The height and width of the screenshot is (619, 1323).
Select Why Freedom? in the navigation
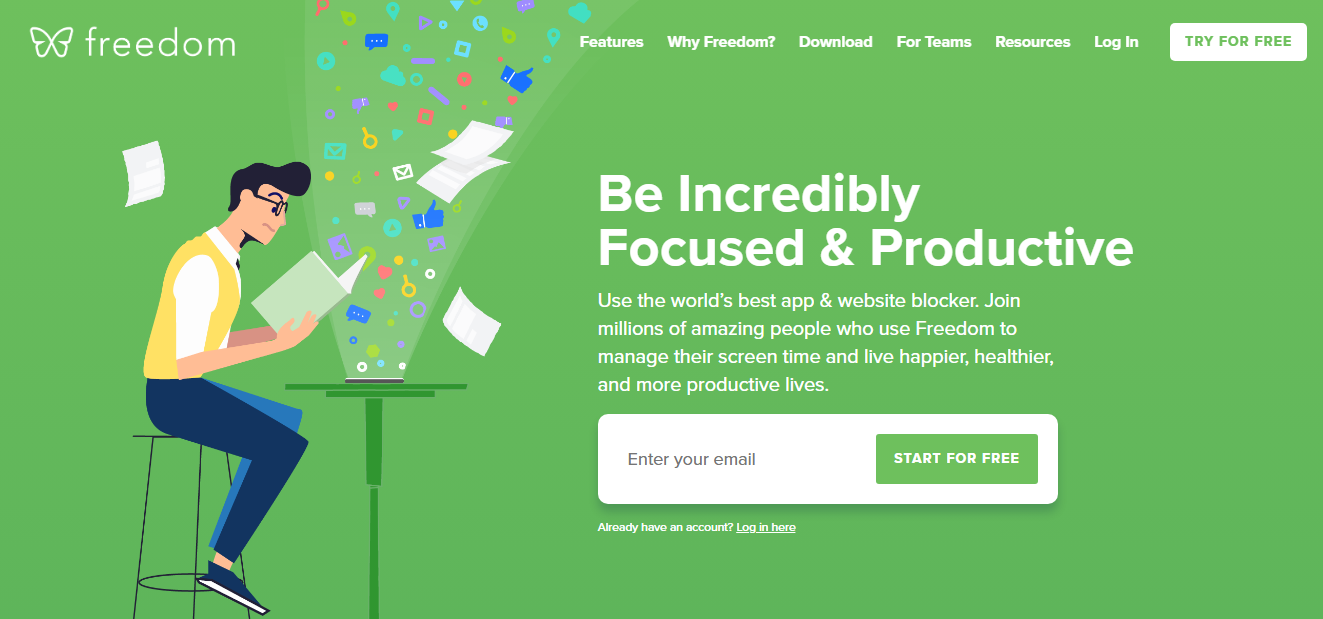(721, 42)
